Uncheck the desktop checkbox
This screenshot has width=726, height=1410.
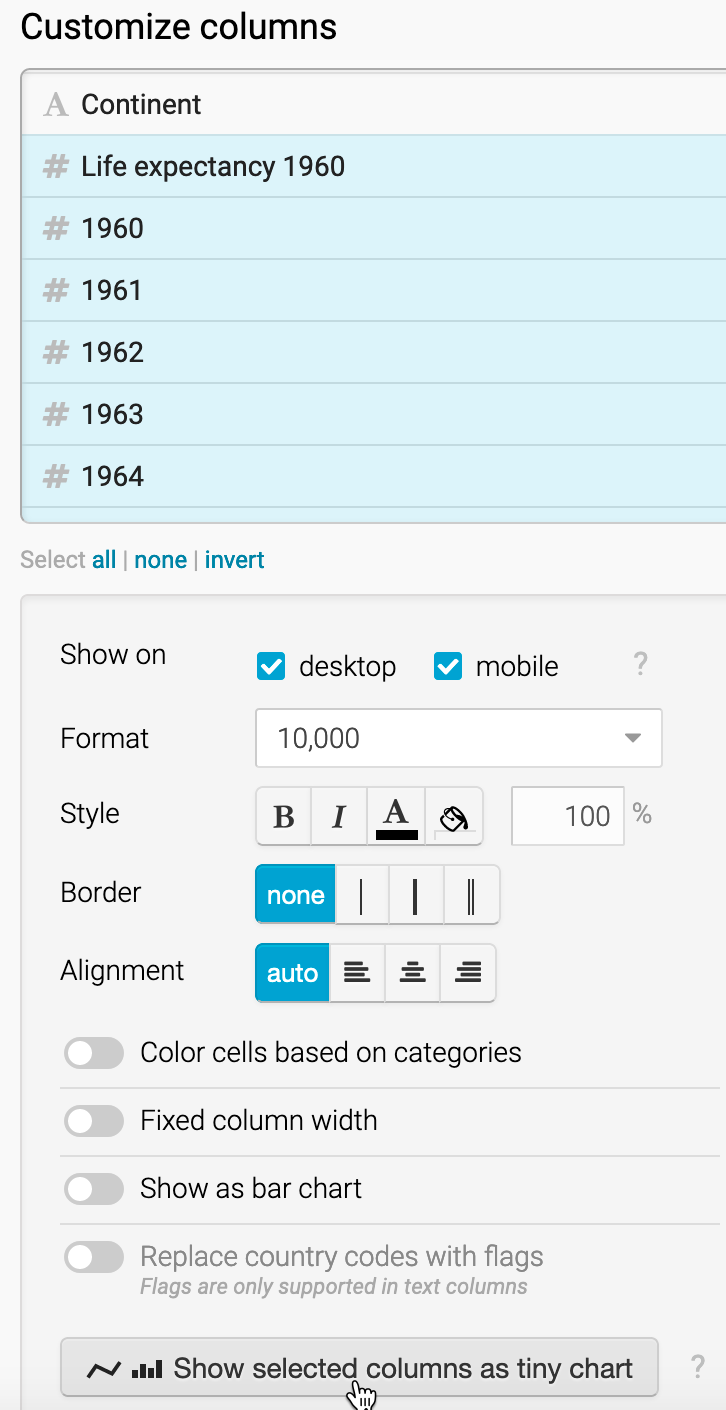pos(271,666)
